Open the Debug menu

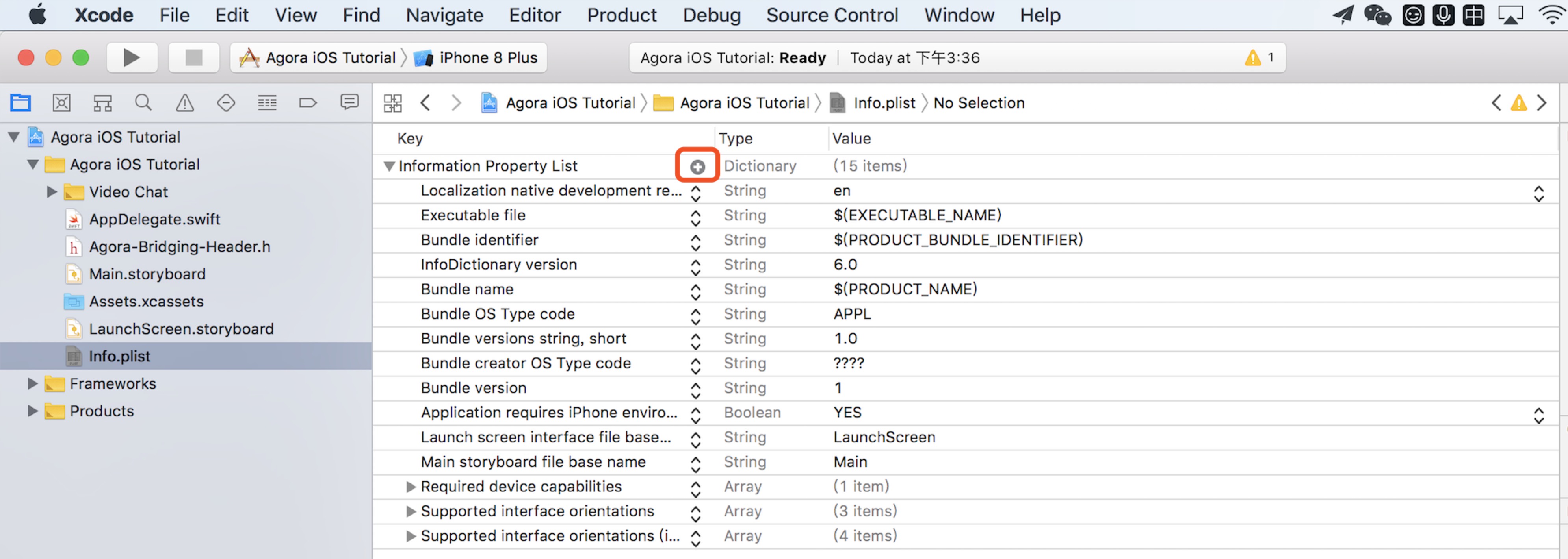click(x=712, y=15)
